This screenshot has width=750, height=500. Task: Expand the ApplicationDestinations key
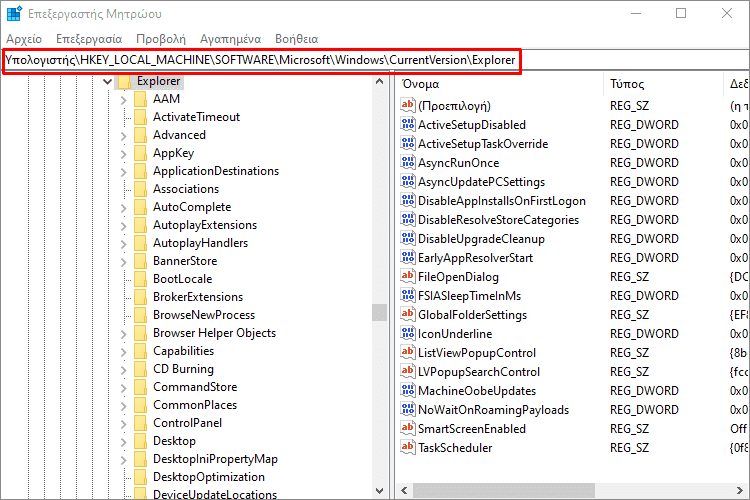click(x=124, y=172)
